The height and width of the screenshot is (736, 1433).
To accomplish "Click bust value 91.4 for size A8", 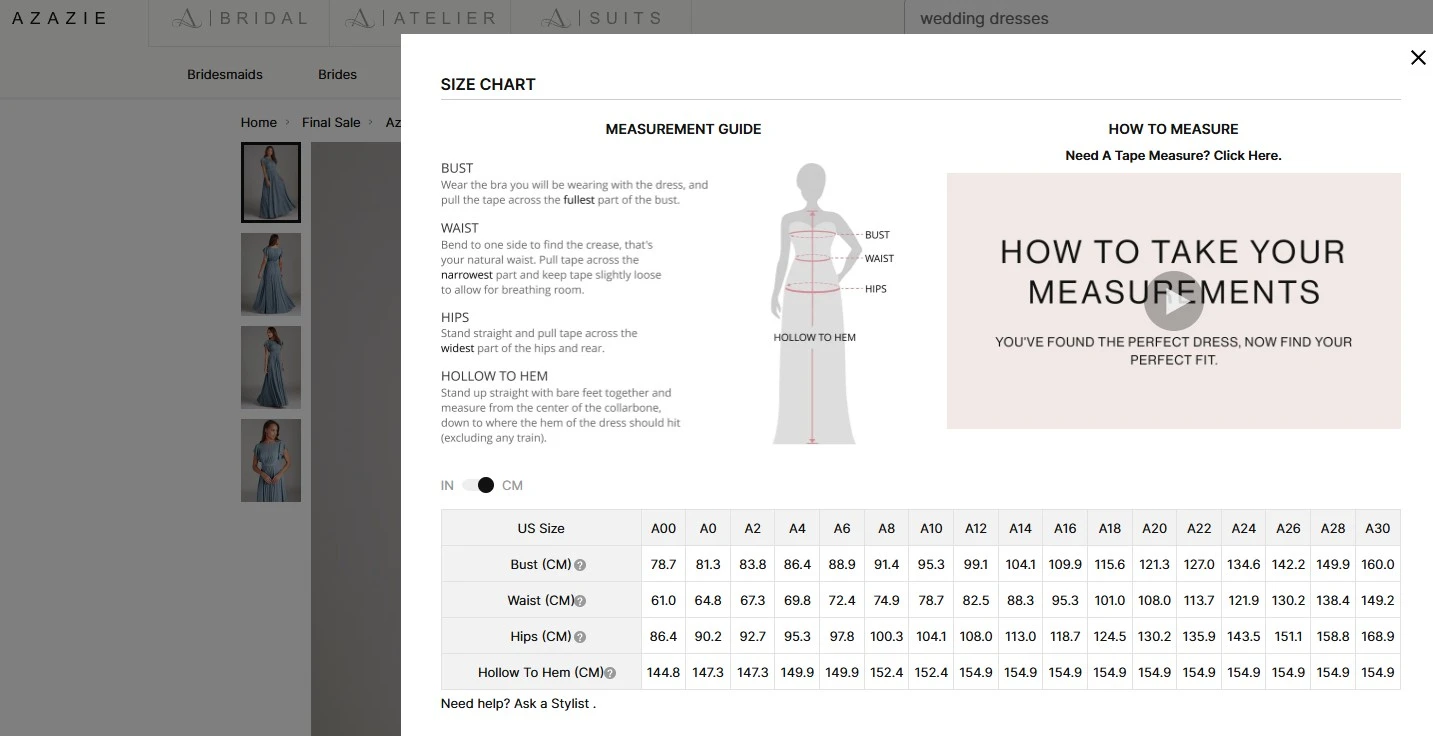I will (887, 564).
